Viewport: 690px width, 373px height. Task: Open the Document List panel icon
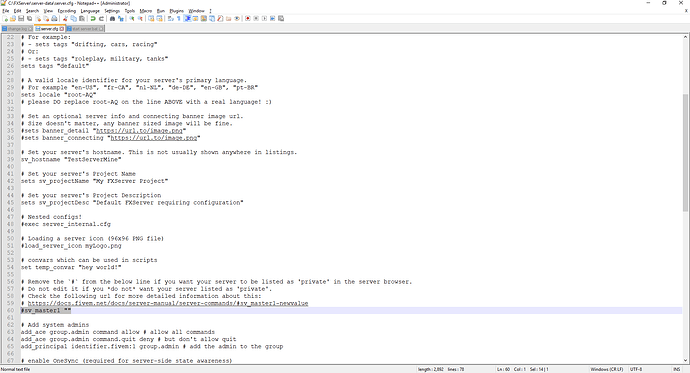pyautogui.click(x=212, y=18)
